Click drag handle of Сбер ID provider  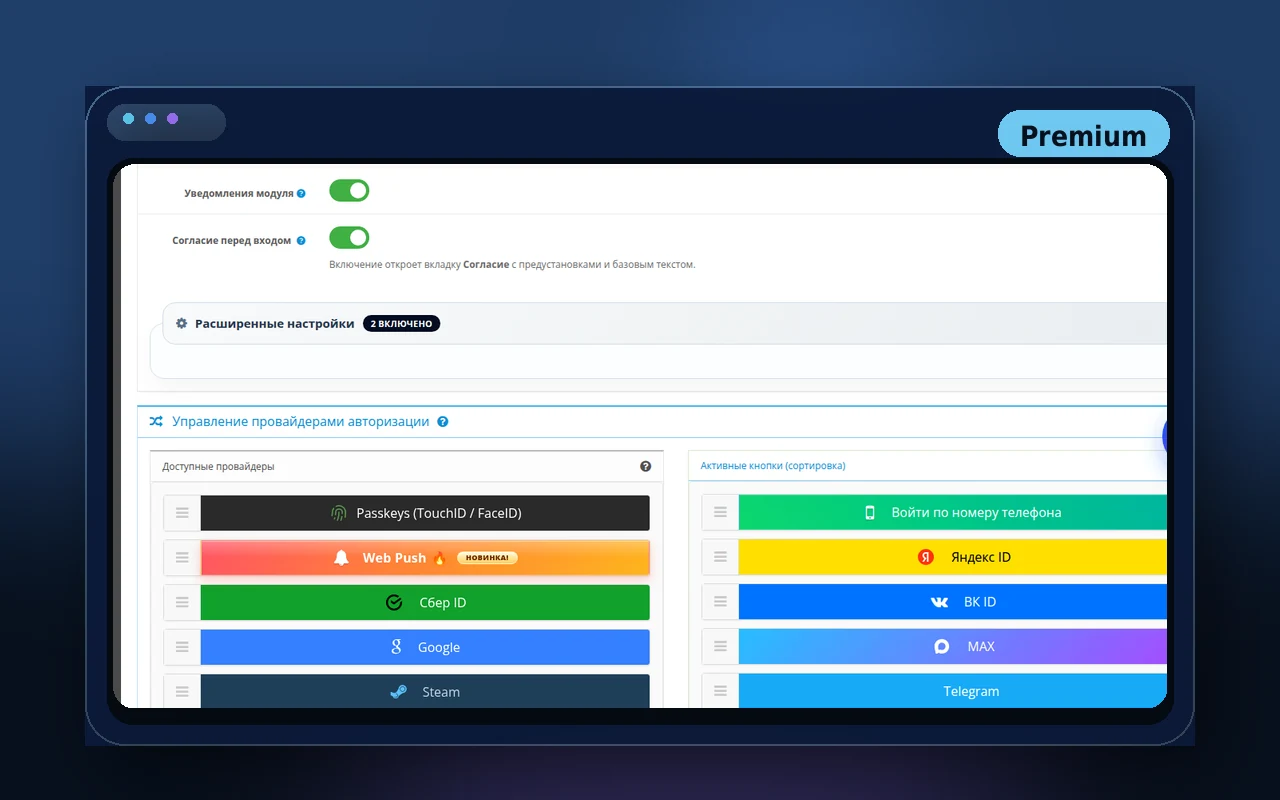coord(182,603)
